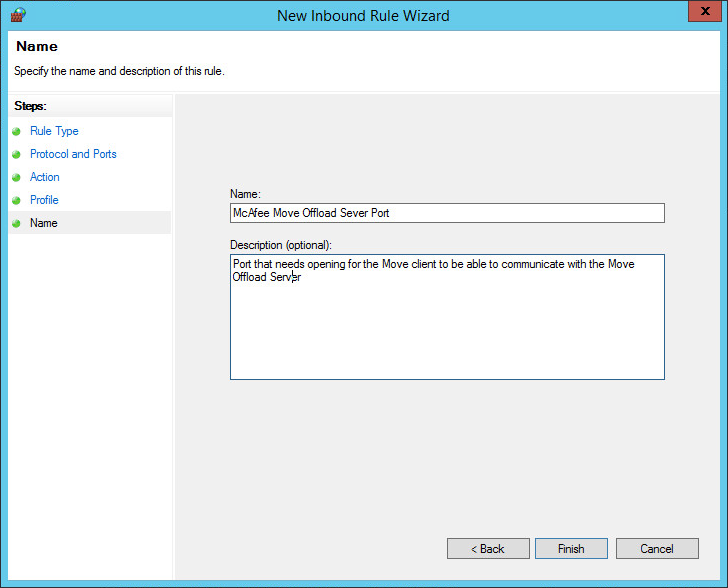Screen dimensions: 728x588
Task: Click the 'Description (optional):' label
Action: pyautogui.click(x=281, y=245)
